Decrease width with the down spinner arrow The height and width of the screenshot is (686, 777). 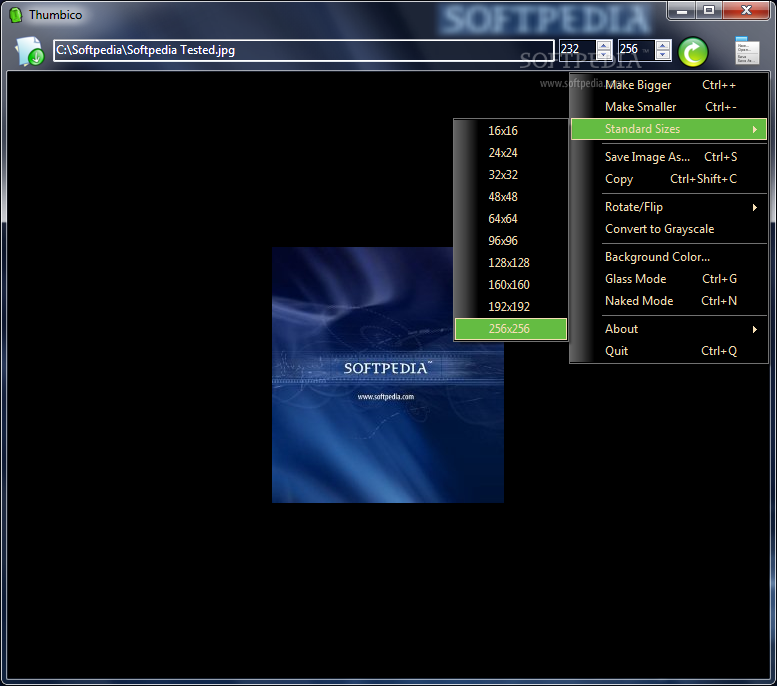pos(604,55)
